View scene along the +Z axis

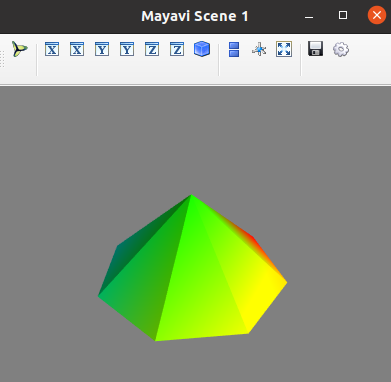point(177,49)
